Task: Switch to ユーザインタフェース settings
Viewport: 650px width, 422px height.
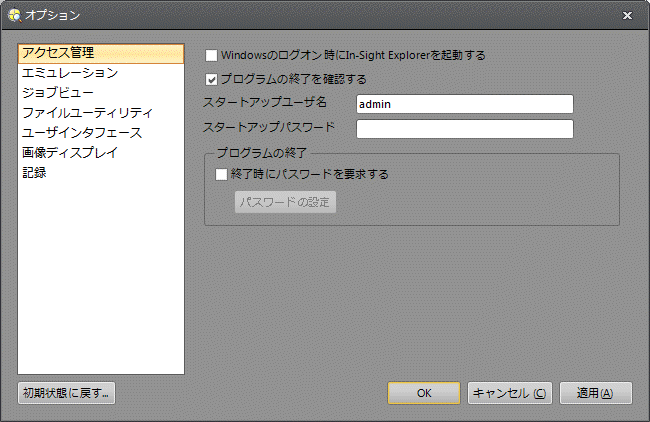Action: pyautogui.click(x=82, y=133)
